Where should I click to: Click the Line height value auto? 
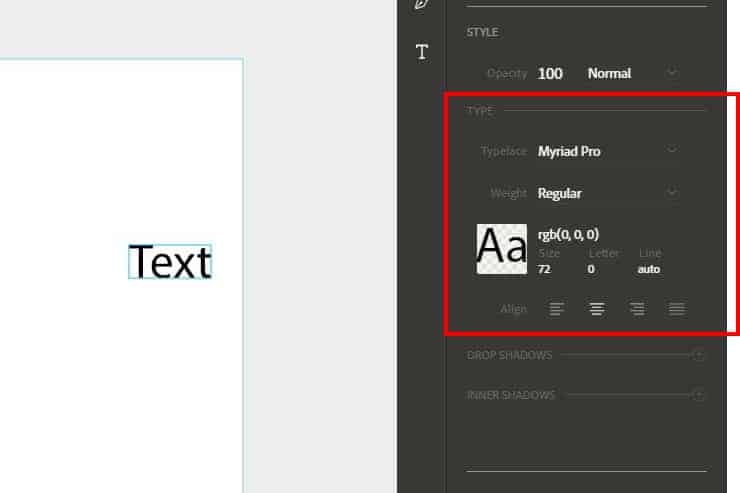coord(649,269)
